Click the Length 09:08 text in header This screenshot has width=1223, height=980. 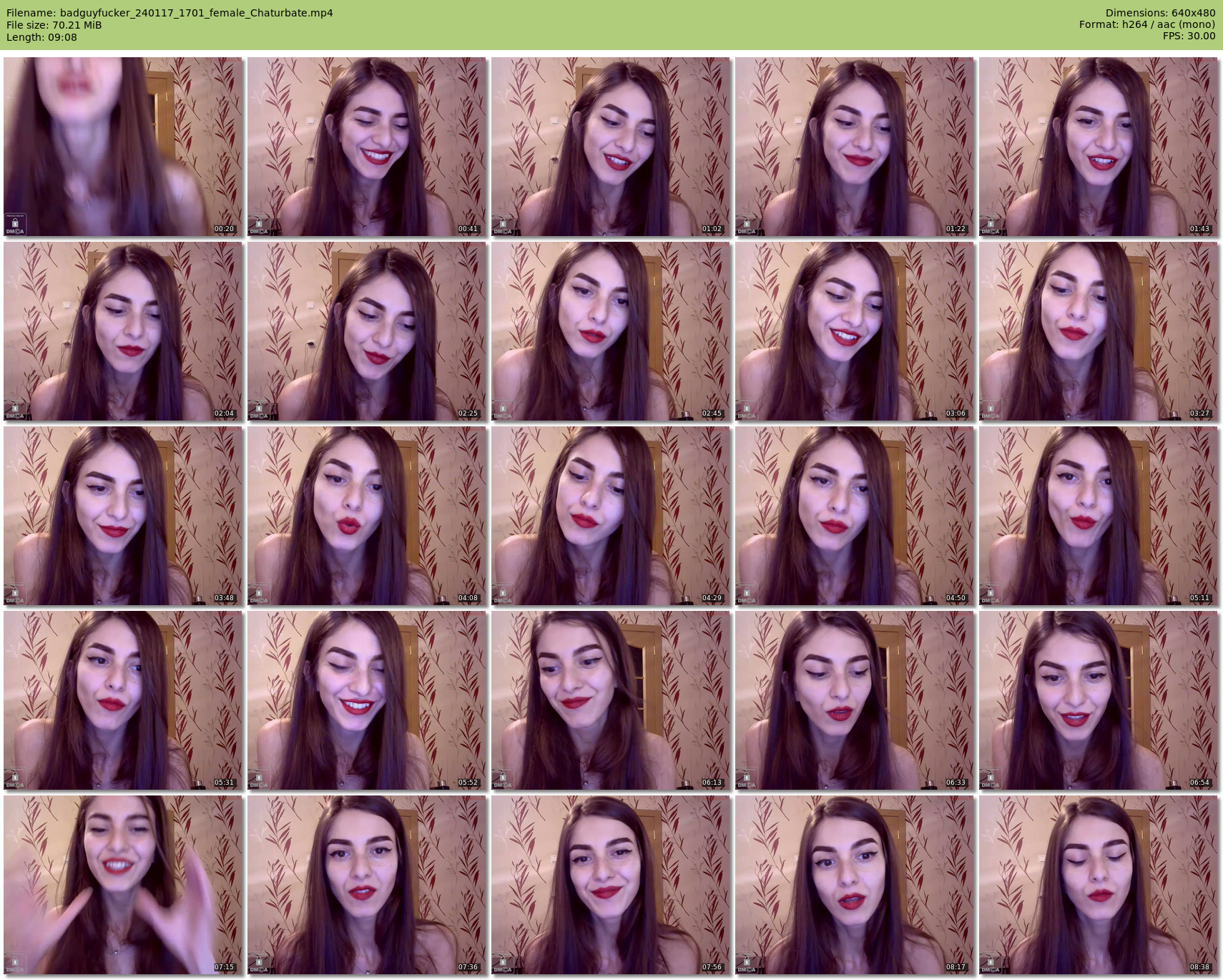(x=41, y=37)
